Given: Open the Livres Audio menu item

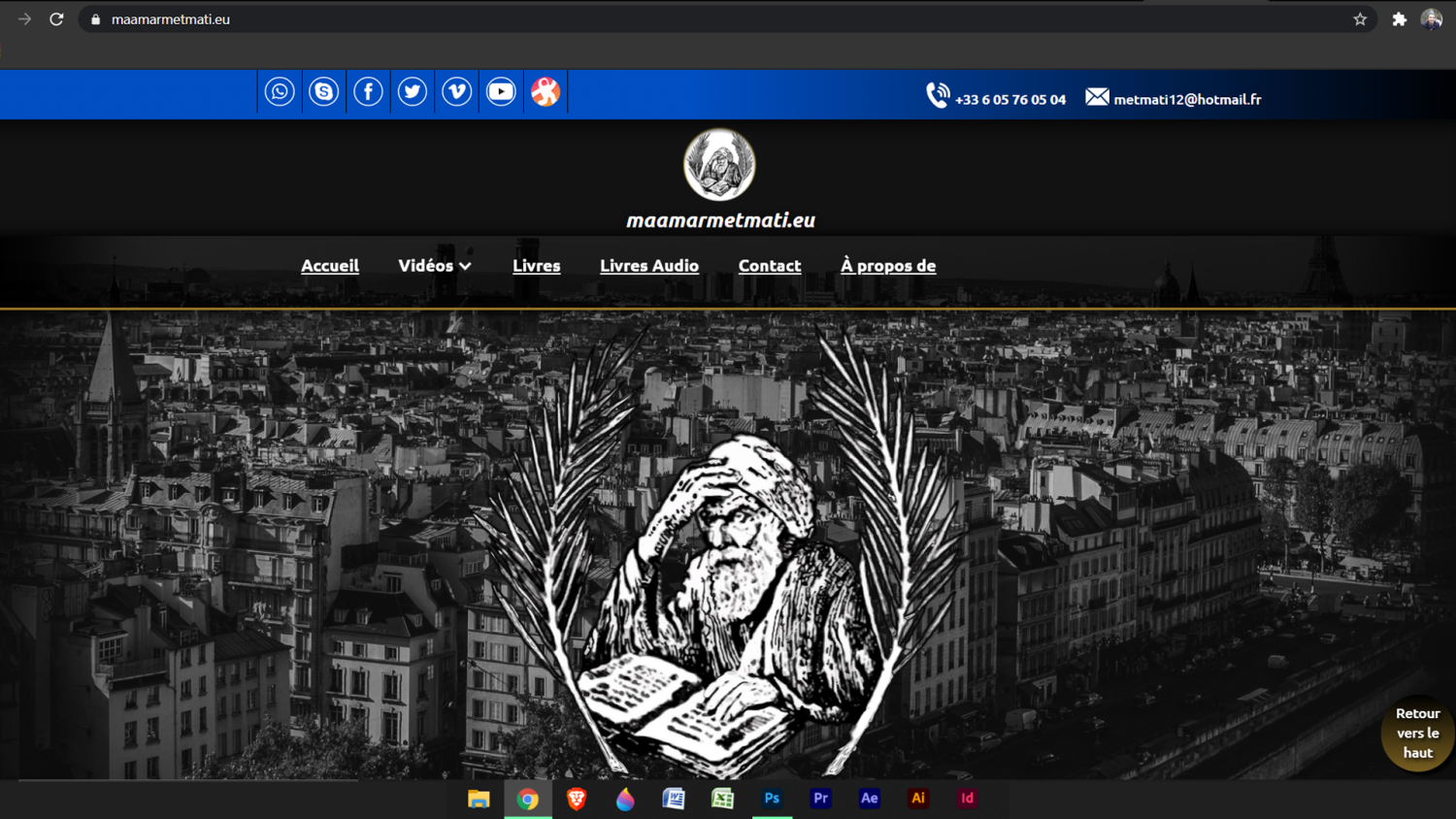Looking at the screenshot, I should click(649, 265).
